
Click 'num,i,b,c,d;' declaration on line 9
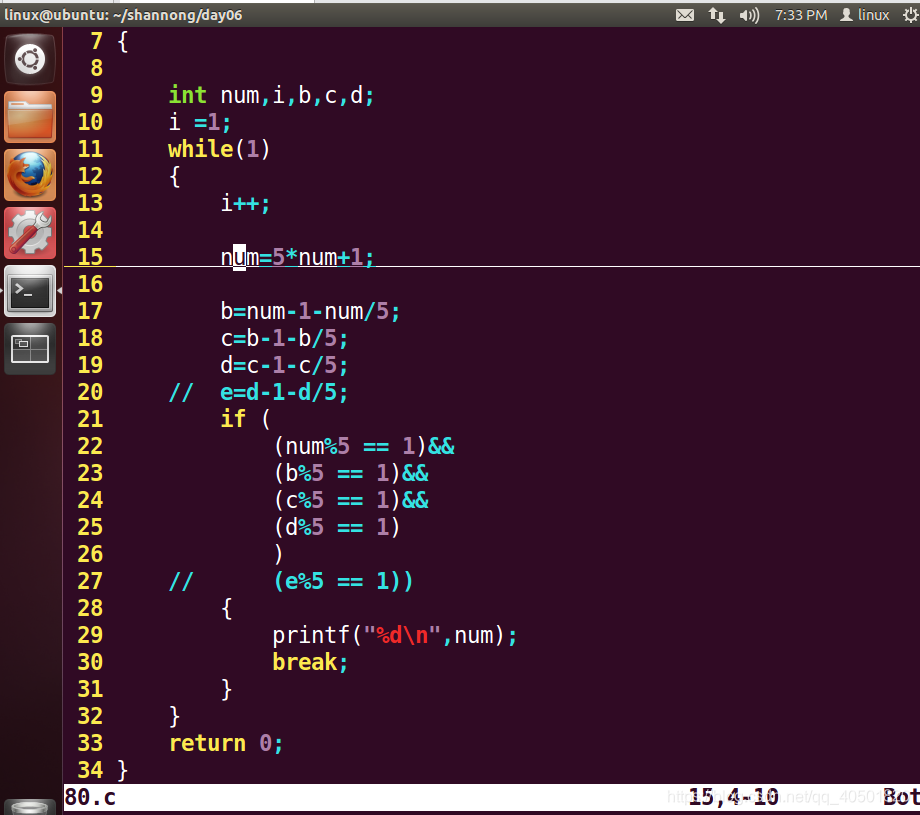(297, 95)
